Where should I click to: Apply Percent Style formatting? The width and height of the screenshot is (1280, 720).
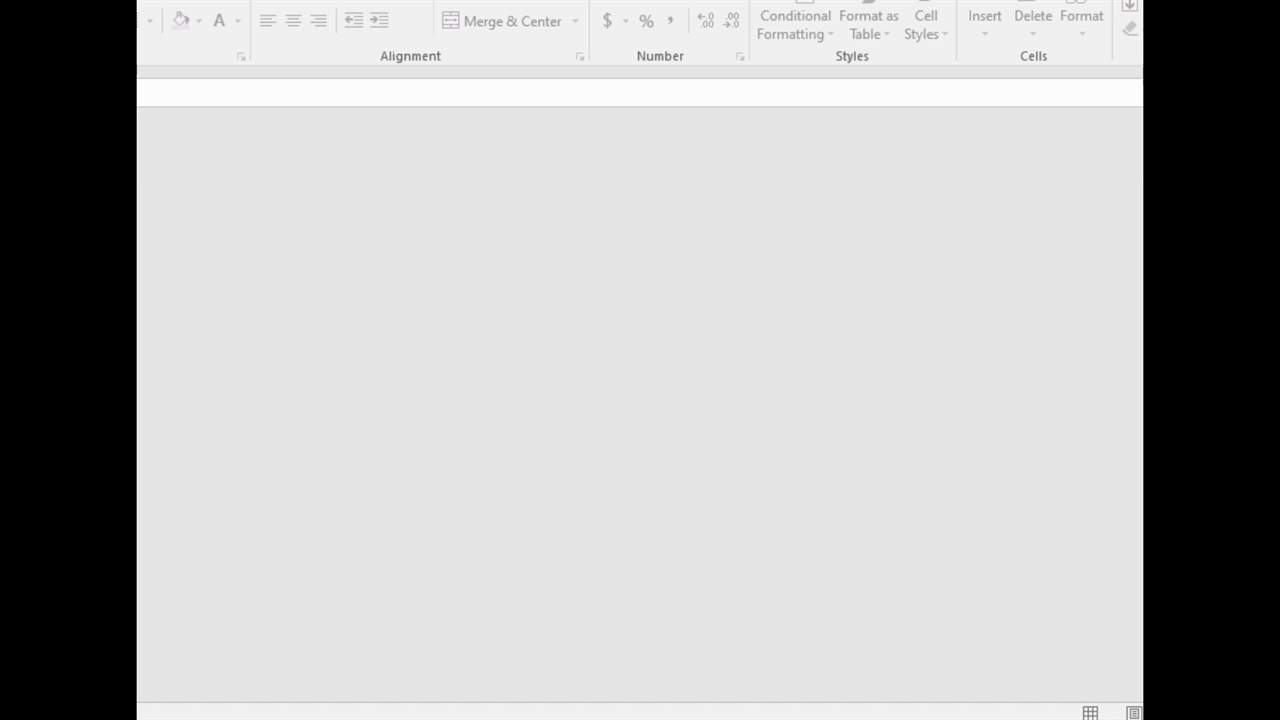646,21
